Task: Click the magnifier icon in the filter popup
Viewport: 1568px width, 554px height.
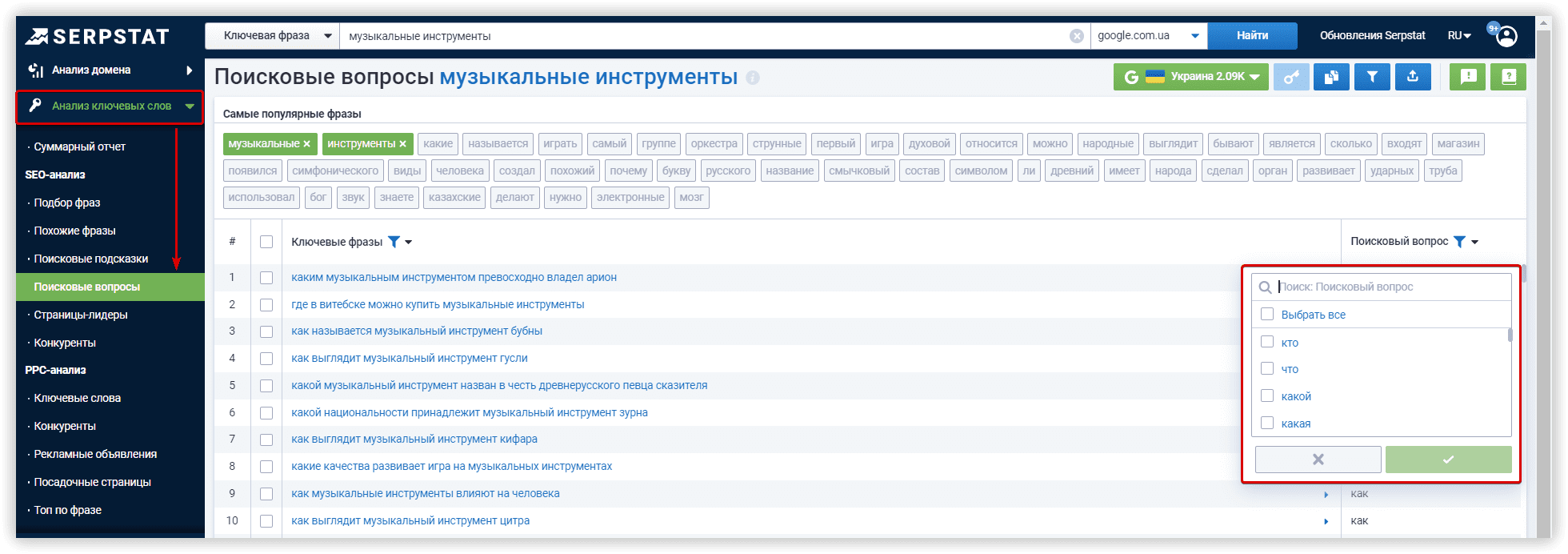Action: pos(1266,287)
